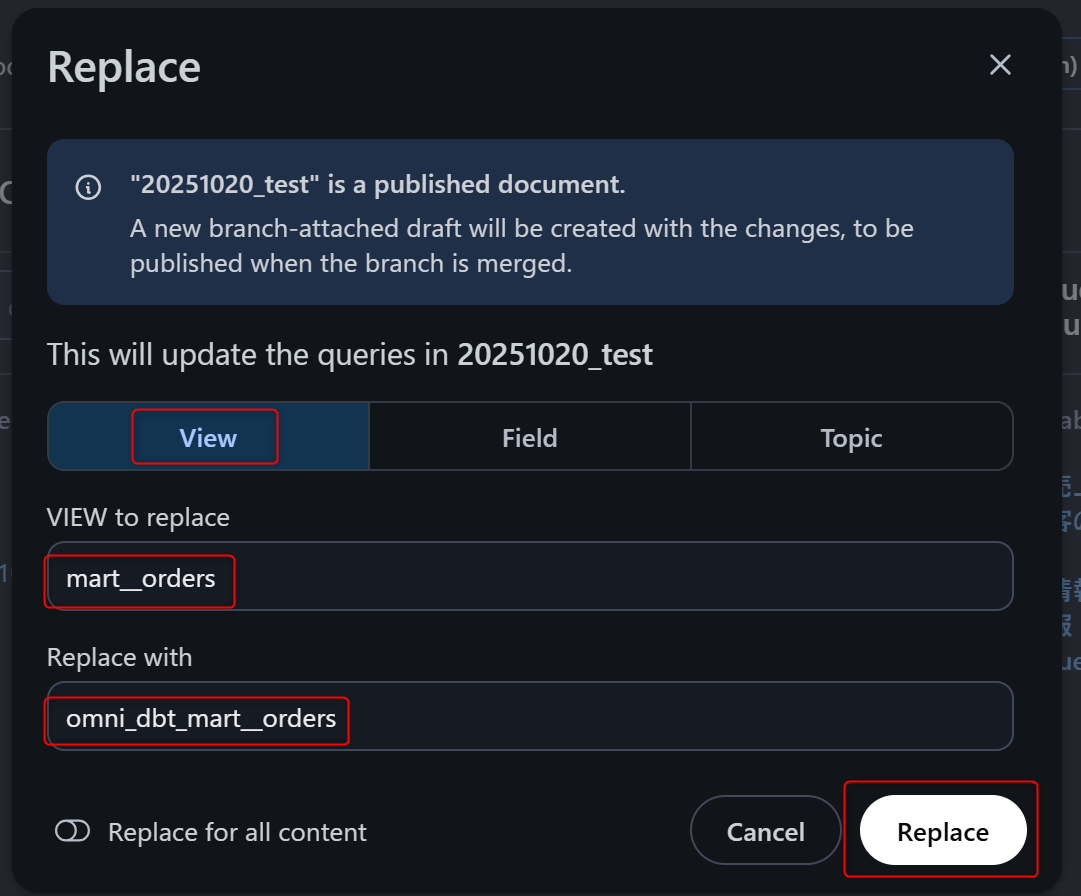1081x896 pixels.
Task: Click the Replace for all content label
Action: (x=237, y=832)
